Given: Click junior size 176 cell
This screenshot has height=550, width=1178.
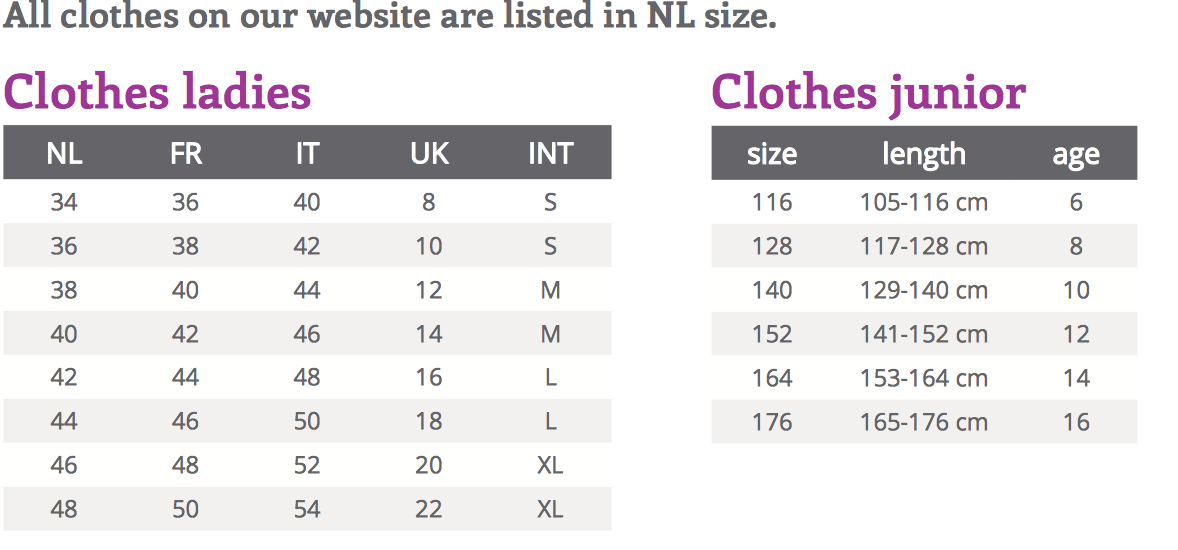Looking at the screenshot, I should pyautogui.click(x=772, y=422).
